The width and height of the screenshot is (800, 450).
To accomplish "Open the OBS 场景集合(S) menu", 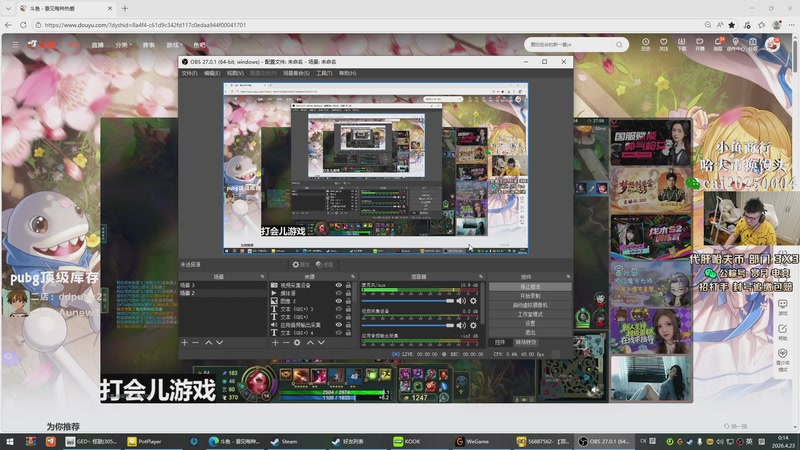I will point(296,73).
